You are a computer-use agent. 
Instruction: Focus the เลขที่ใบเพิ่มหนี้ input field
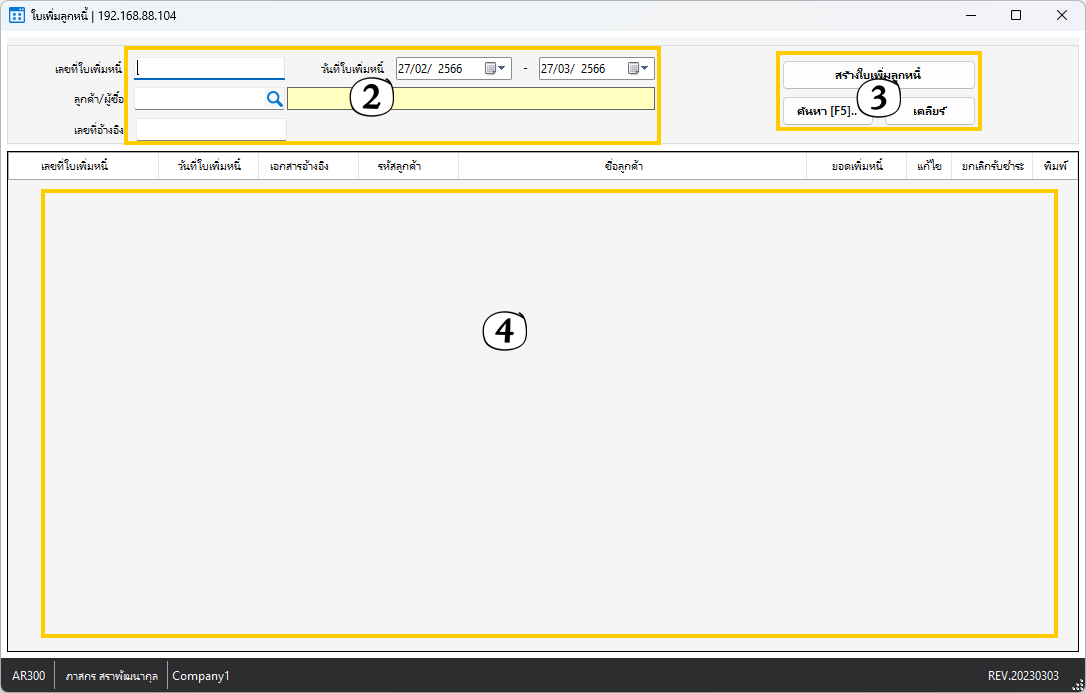(x=210, y=69)
